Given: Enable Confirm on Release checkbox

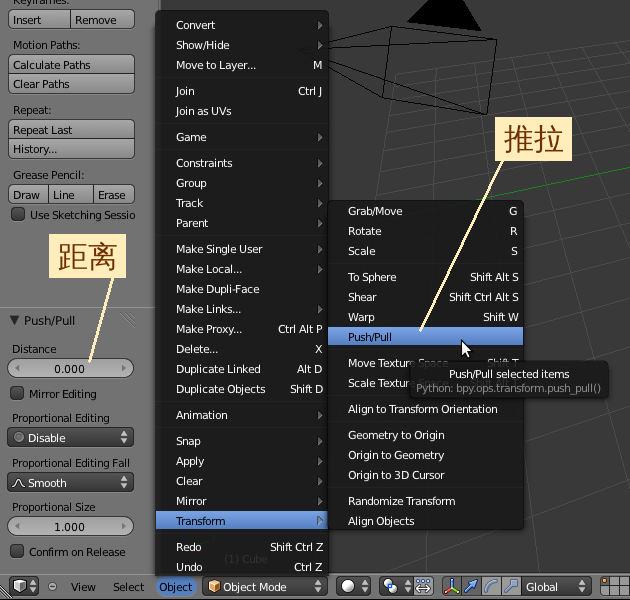Looking at the screenshot, I should (17, 551).
